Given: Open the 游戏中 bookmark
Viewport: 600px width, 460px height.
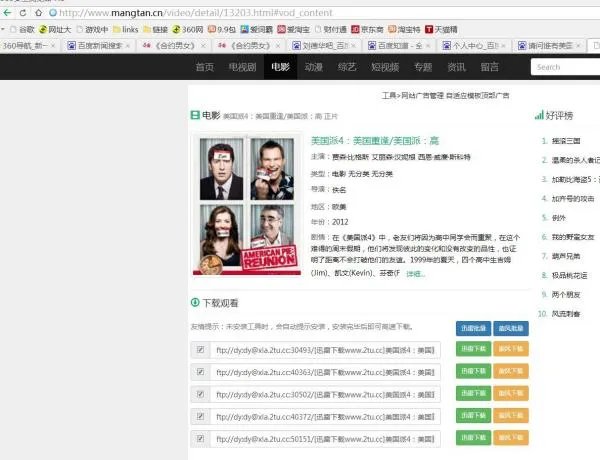Looking at the screenshot, I should (92, 29).
